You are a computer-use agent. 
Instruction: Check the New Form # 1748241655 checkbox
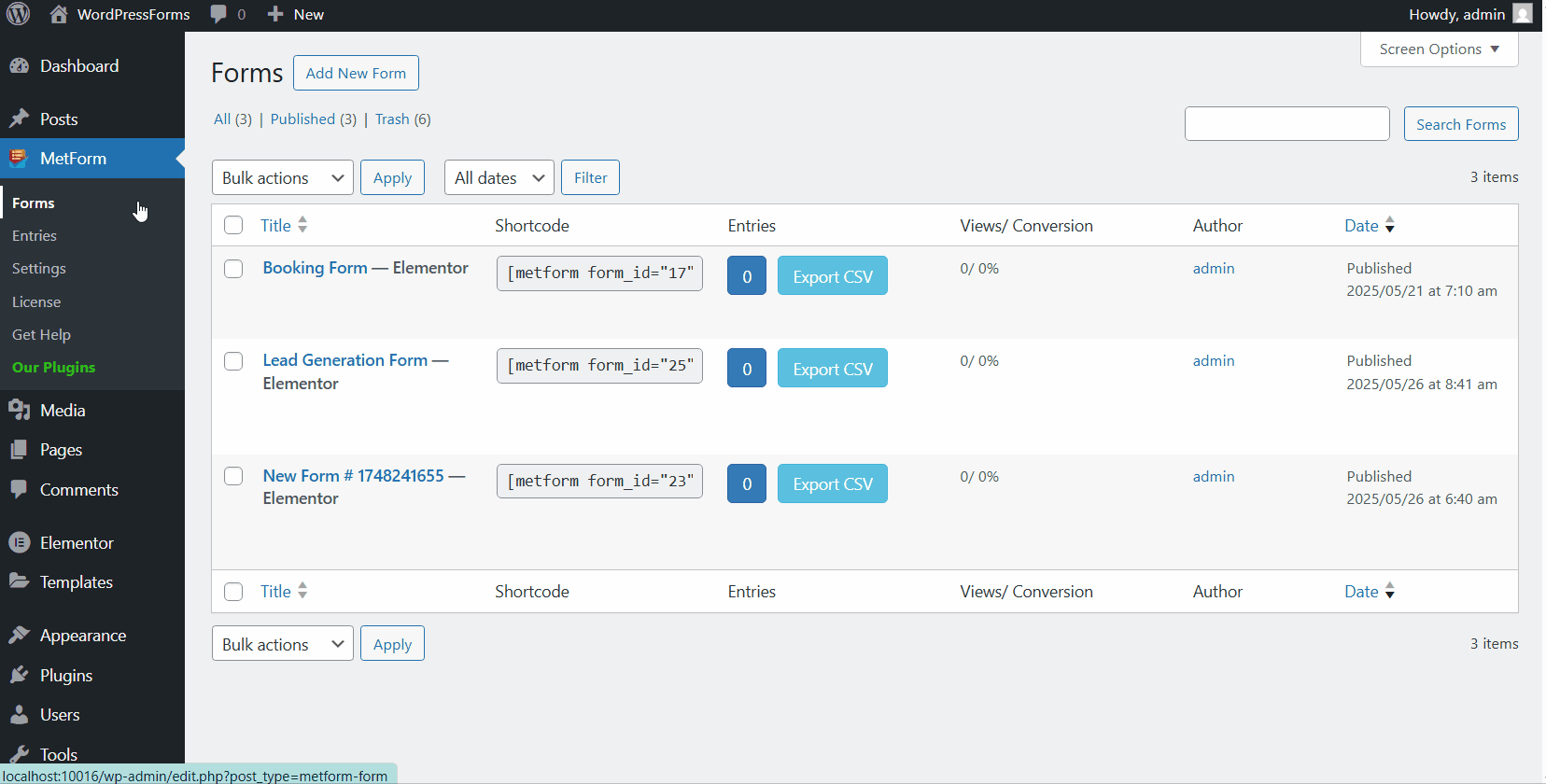click(x=233, y=476)
